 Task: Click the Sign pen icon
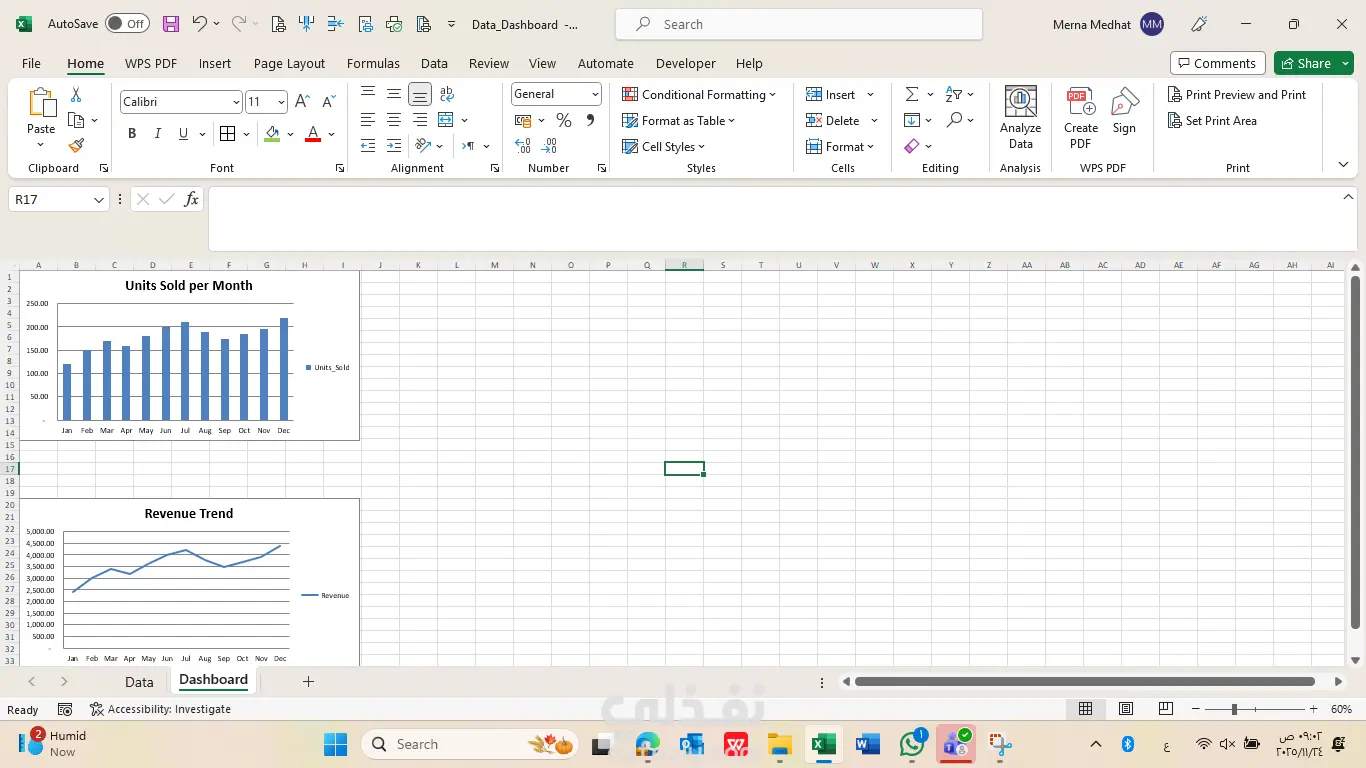(x=1124, y=112)
